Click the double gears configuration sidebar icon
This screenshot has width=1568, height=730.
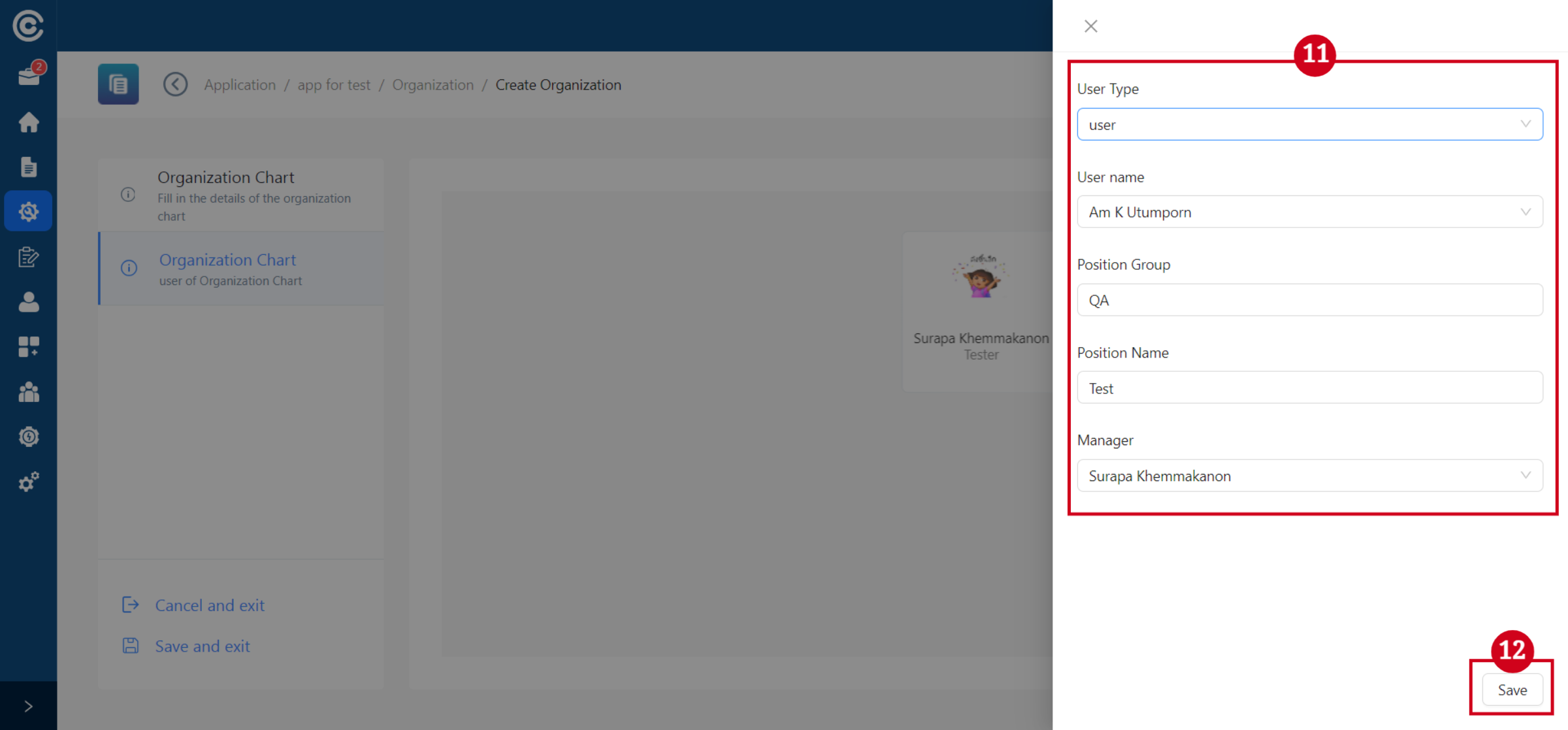(x=29, y=482)
